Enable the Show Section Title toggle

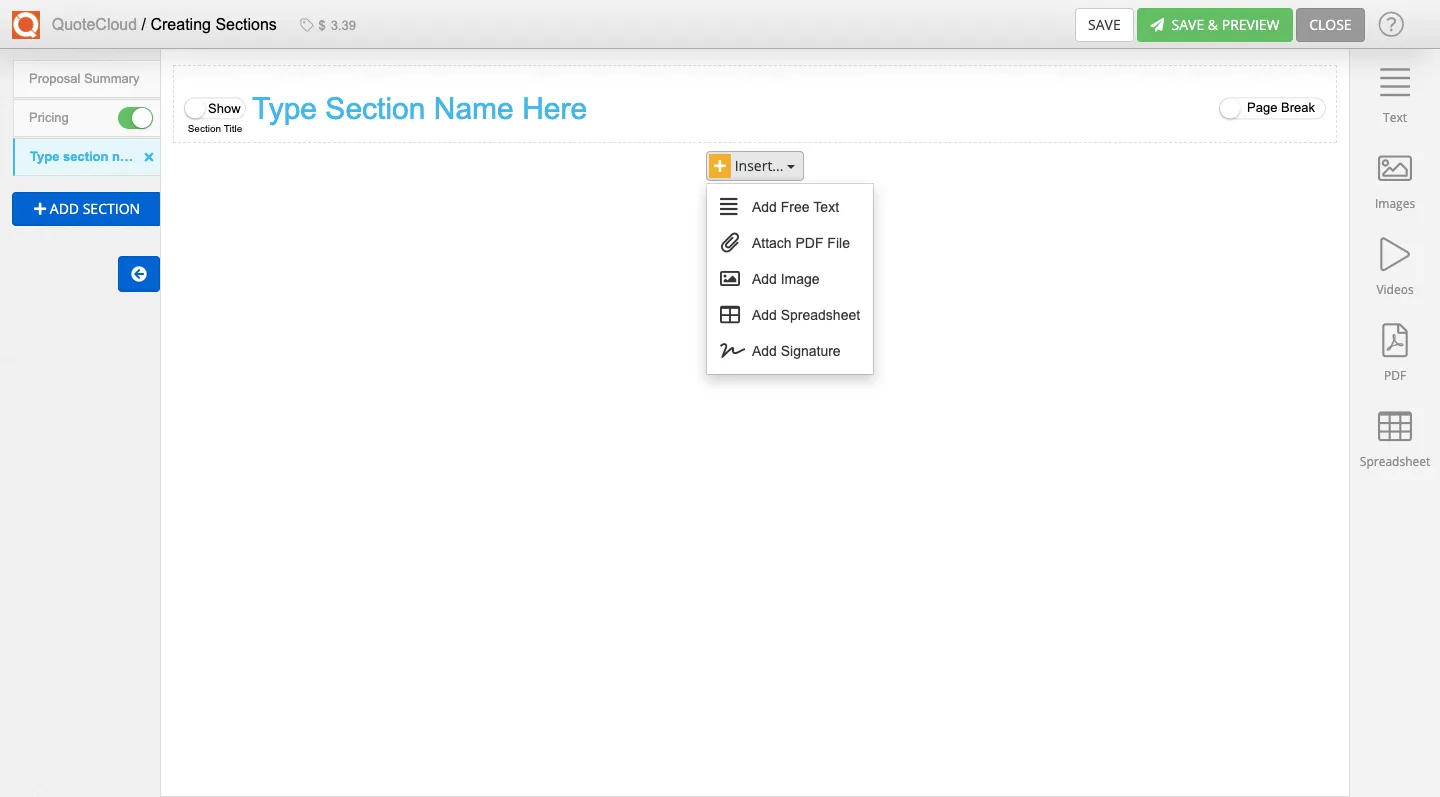(x=198, y=108)
